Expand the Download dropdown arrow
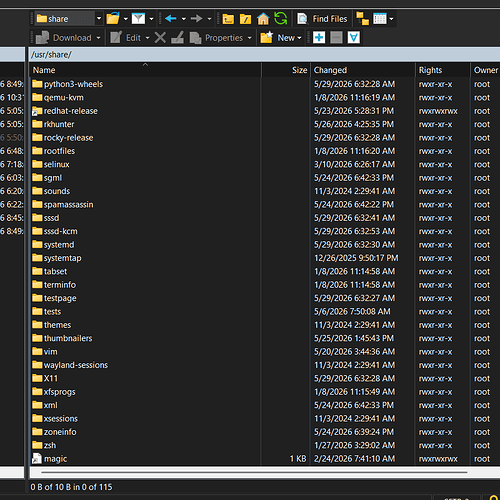This screenshot has height=500, width=500. 98,38
